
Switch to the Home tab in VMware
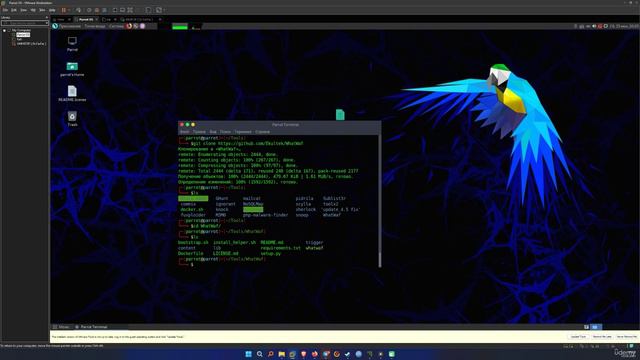point(61,20)
